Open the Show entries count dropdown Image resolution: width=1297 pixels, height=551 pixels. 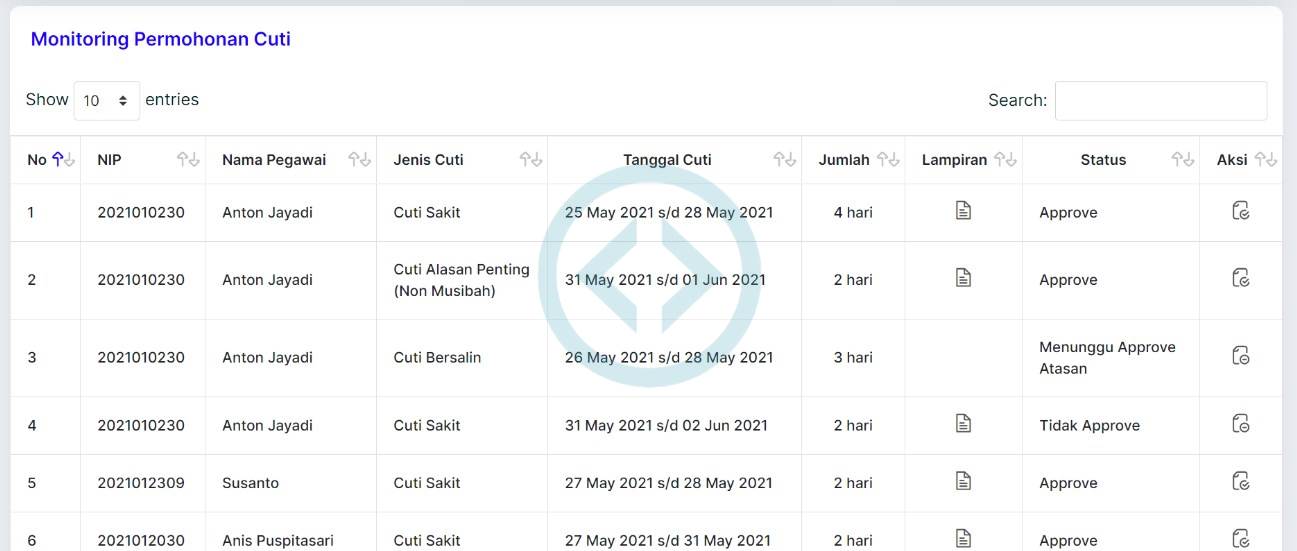pyautogui.click(x=107, y=101)
